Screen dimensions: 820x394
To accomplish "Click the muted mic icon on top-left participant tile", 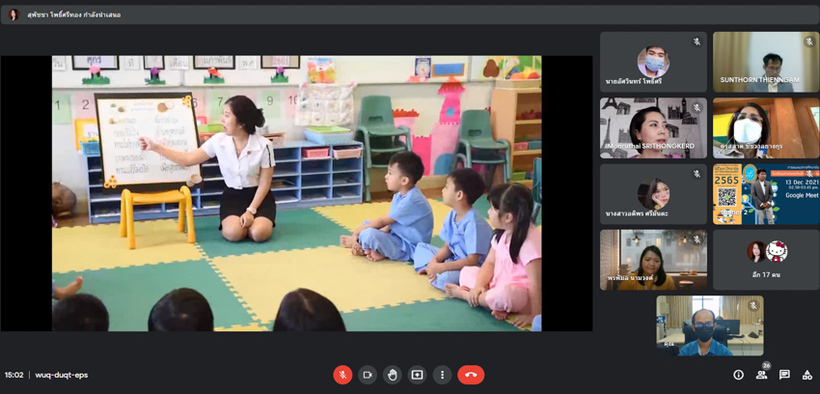I will [x=697, y=41].
